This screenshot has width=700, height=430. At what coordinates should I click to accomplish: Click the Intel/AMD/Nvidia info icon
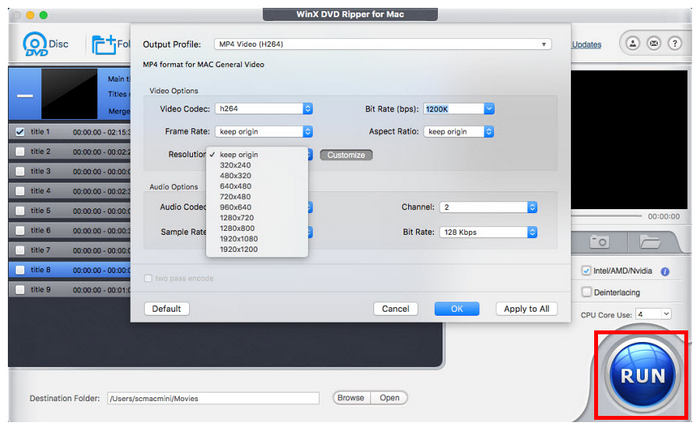coord(665,271)
